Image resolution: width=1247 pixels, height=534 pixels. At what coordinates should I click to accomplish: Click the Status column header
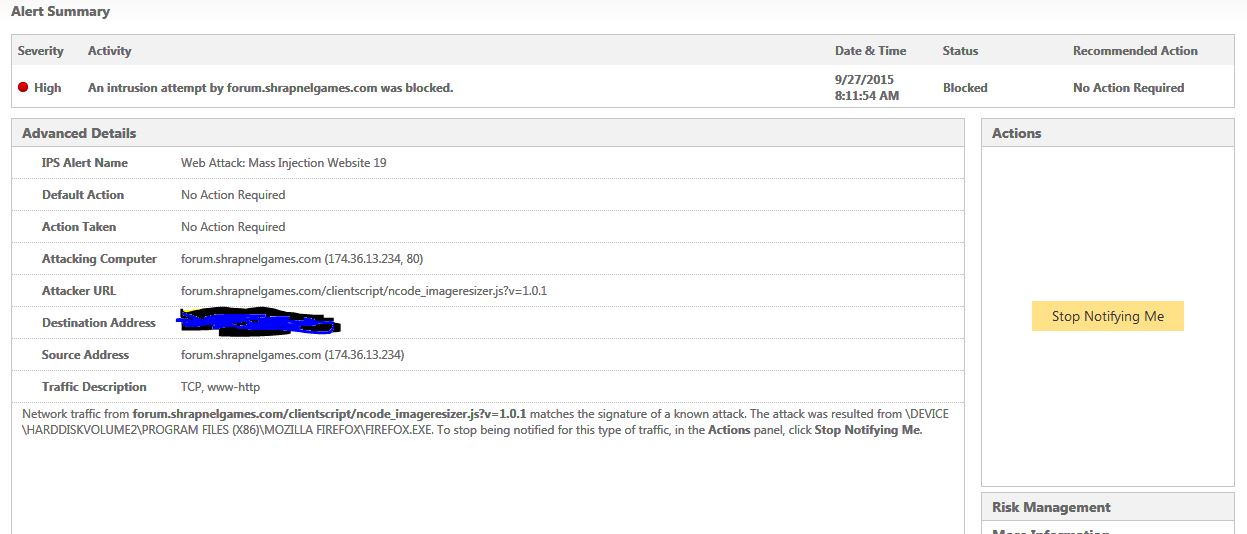(960, 51)
